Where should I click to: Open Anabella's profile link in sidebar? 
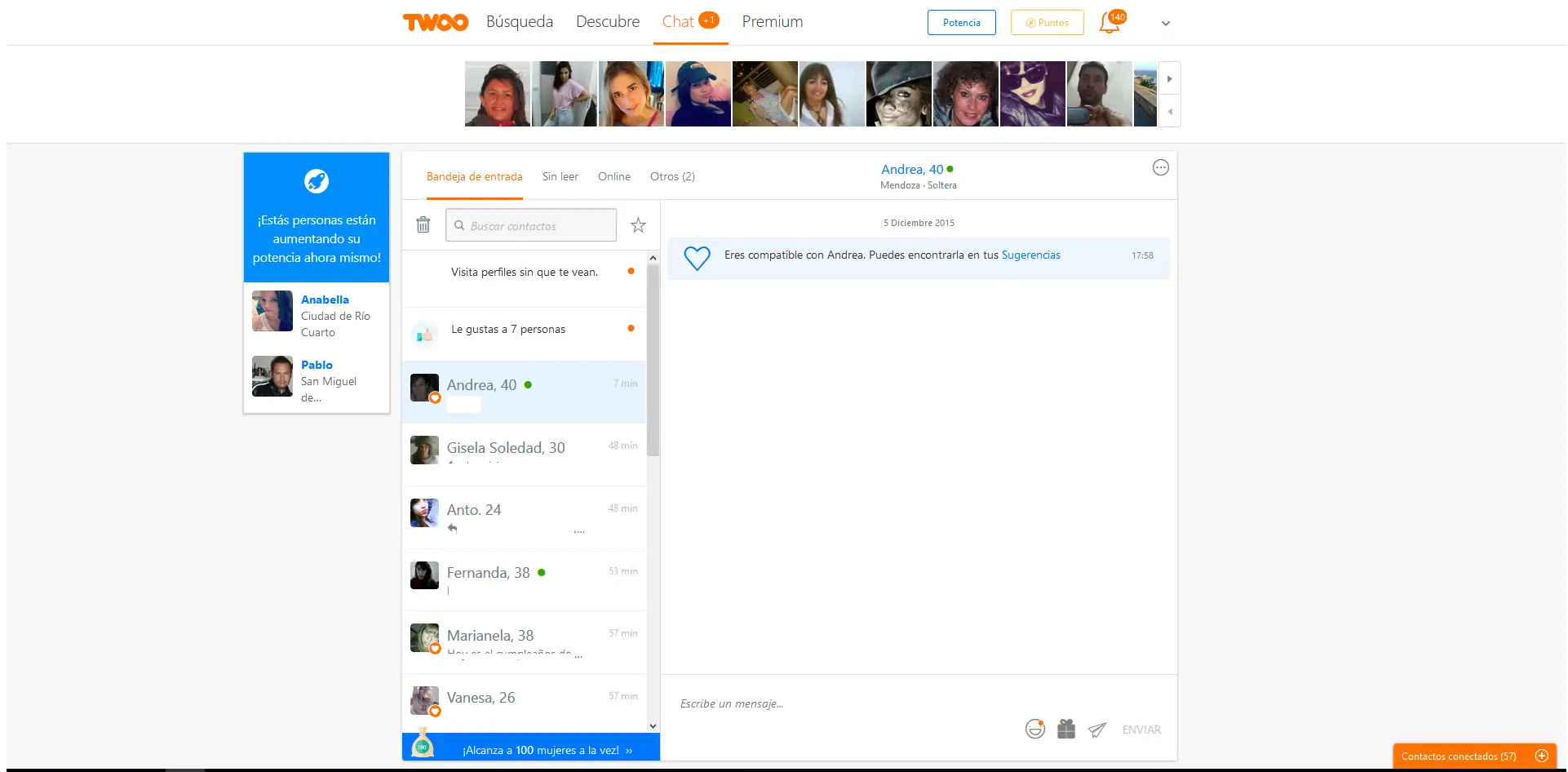click(325, 299)
